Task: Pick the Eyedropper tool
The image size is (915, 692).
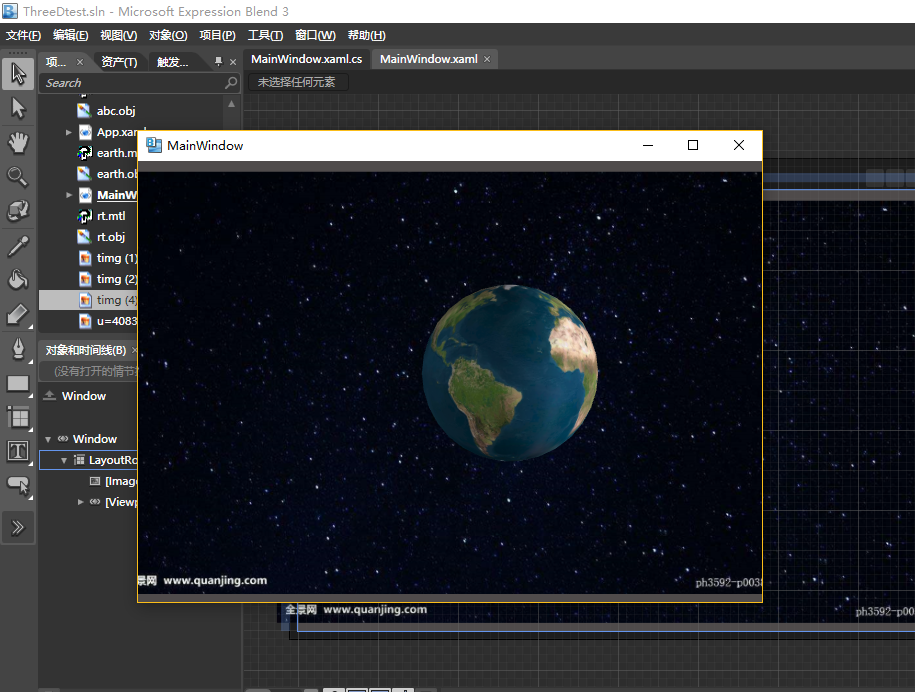Action: click(x=18, y=246)
